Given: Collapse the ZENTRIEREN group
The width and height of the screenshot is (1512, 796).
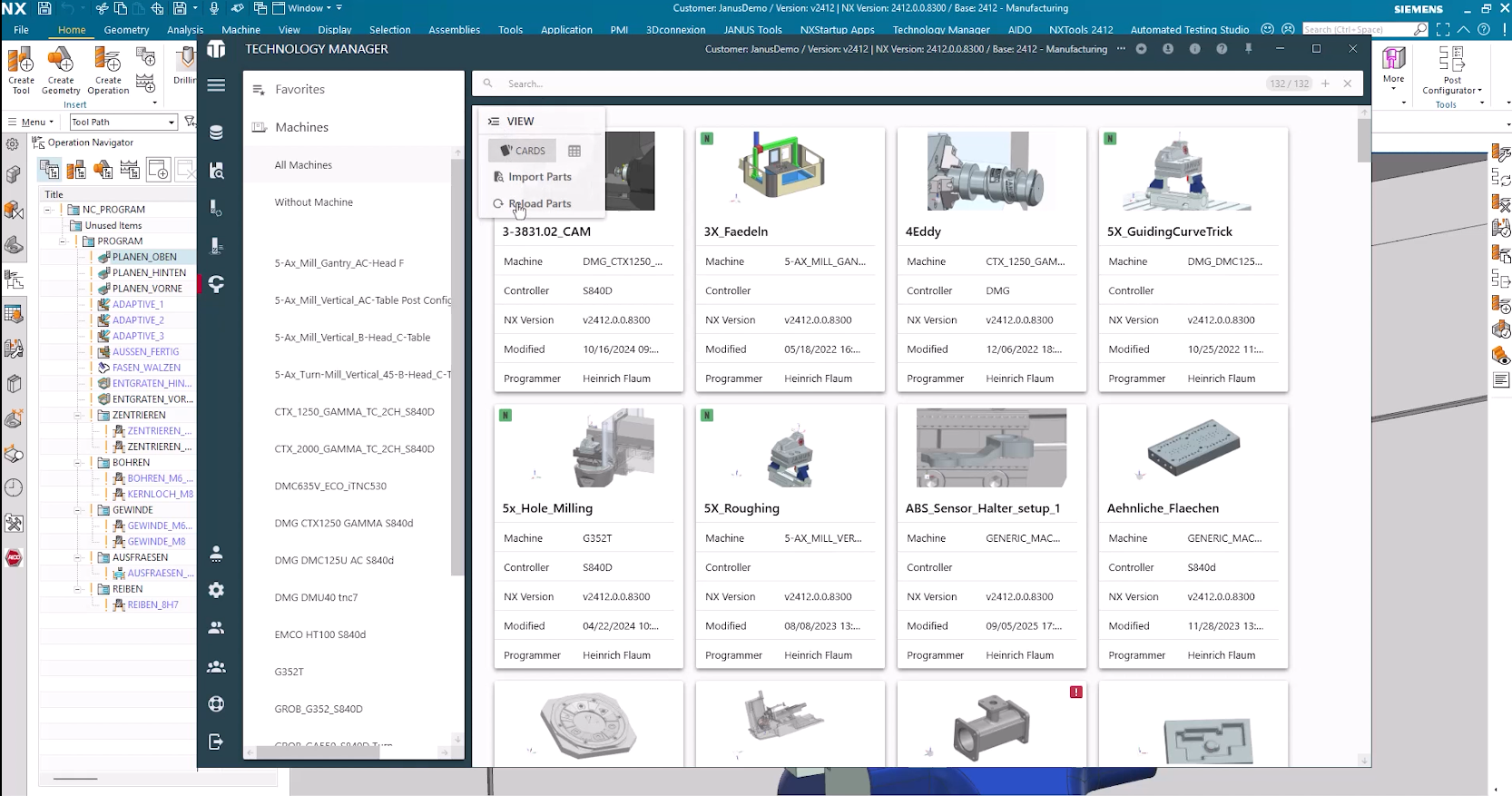Looking at the screenshot, I should 78,415.
